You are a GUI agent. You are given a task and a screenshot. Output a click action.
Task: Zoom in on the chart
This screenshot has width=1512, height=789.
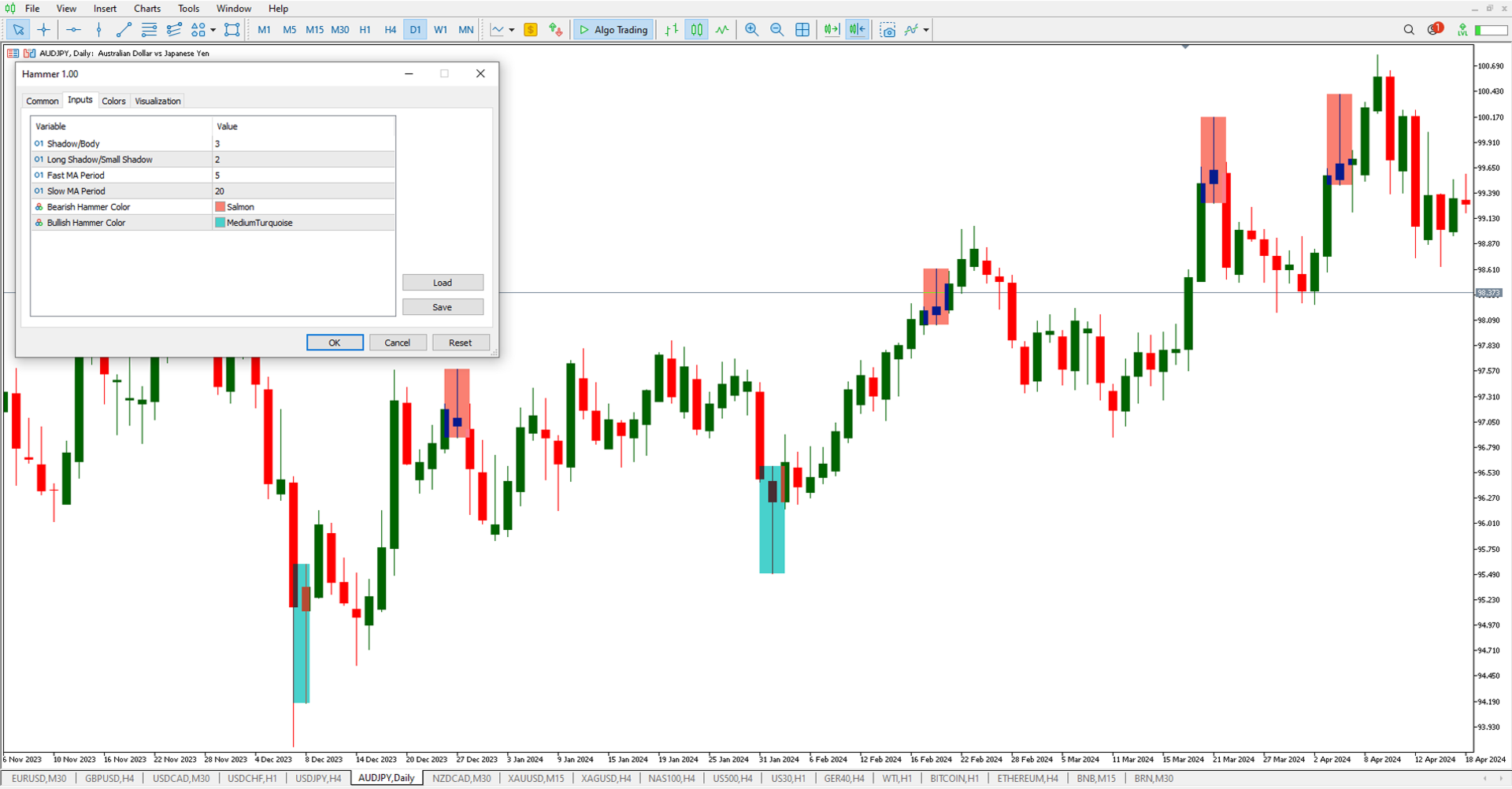[751, 30]
